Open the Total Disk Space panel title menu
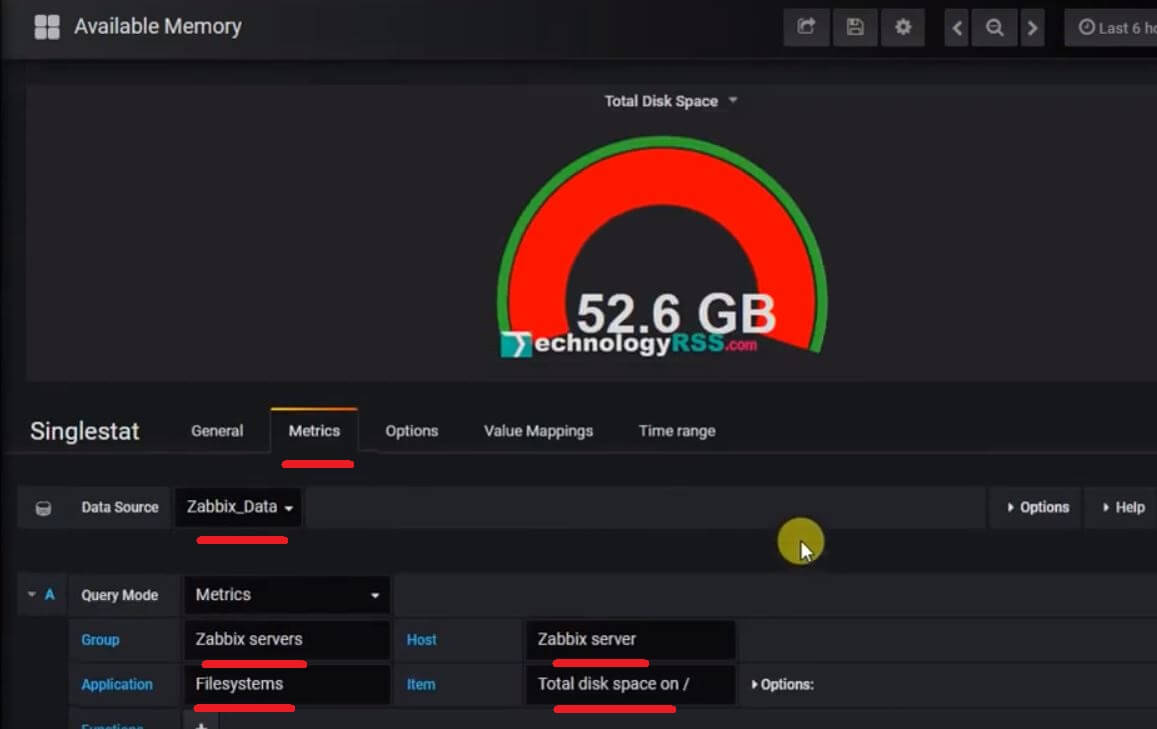Viewport: 1157px width, 729px height. 670,100
